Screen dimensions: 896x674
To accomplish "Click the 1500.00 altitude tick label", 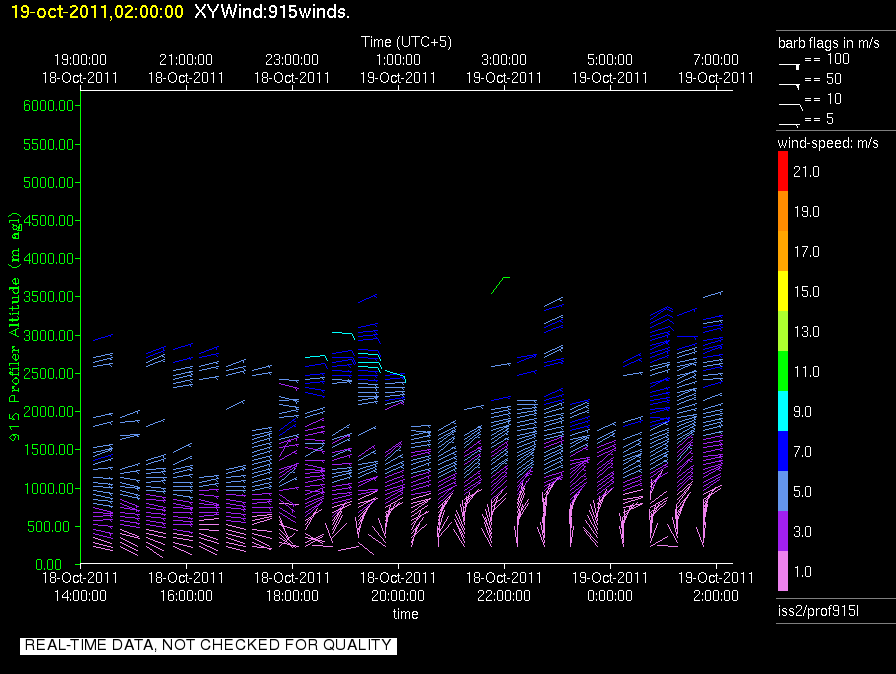I will tap(49, 450).
